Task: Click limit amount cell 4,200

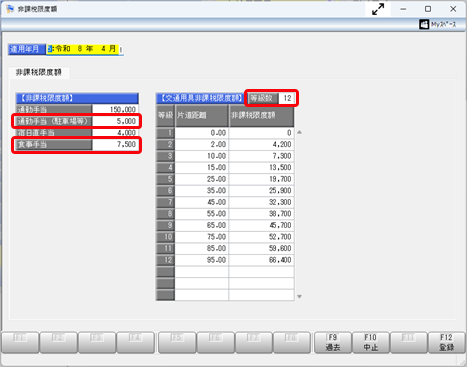Action: 261,144
